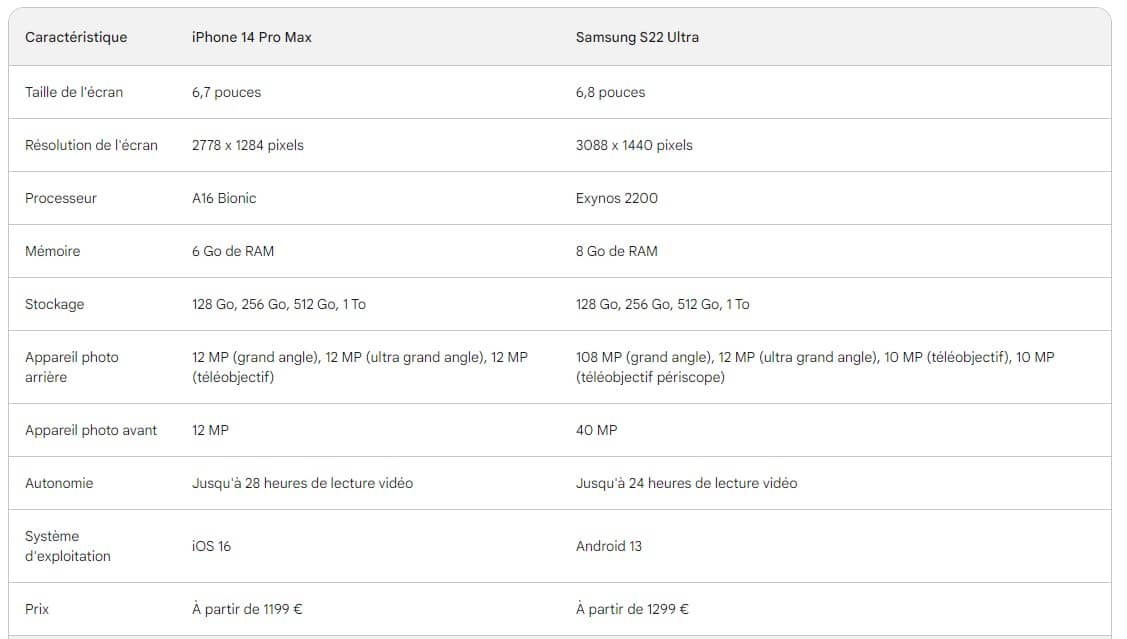Click the Jusqu'à 28 heures battery cell

click(x=302, y=483)
